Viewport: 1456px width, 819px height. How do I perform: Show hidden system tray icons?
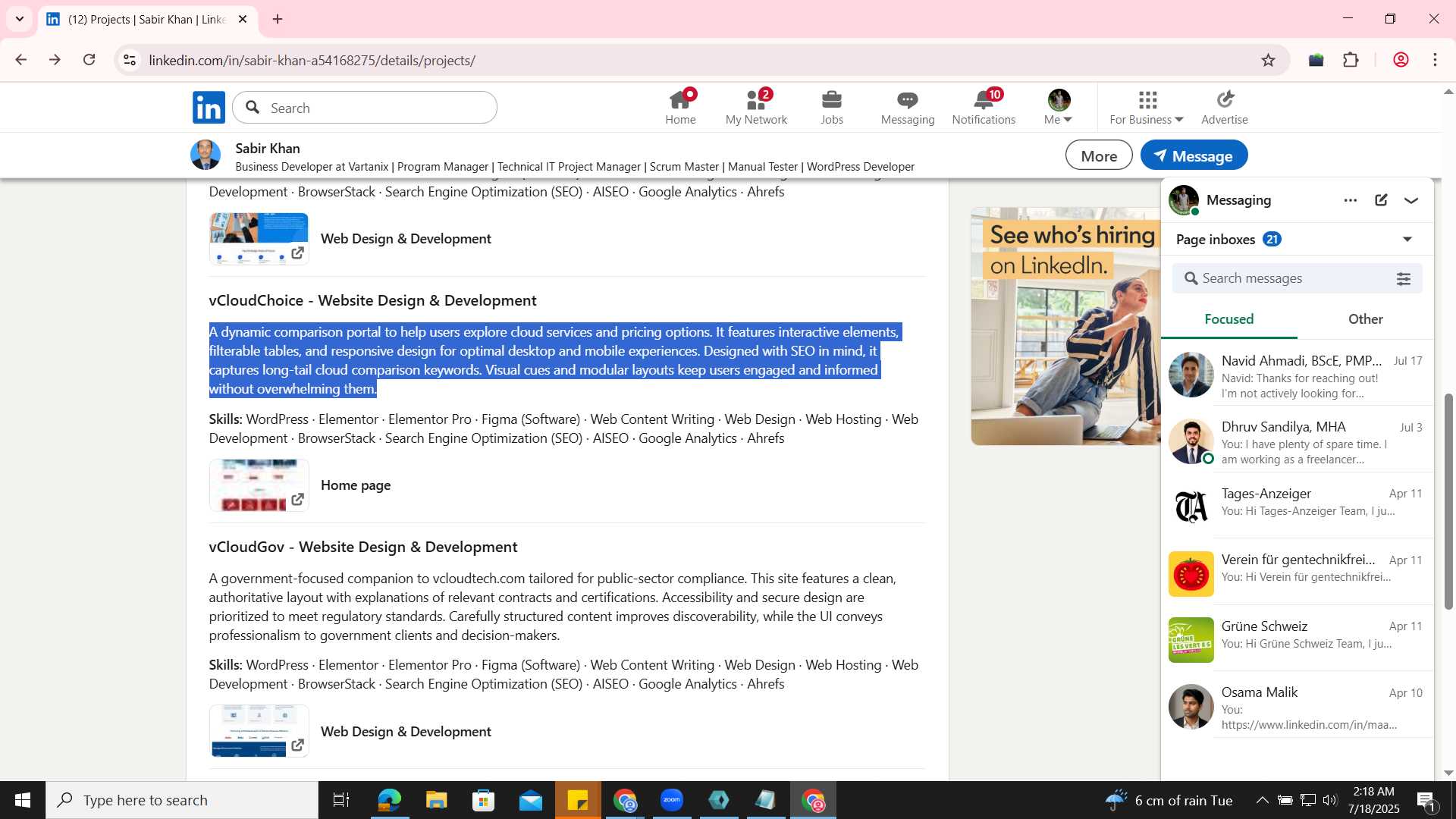(1262, 800)
